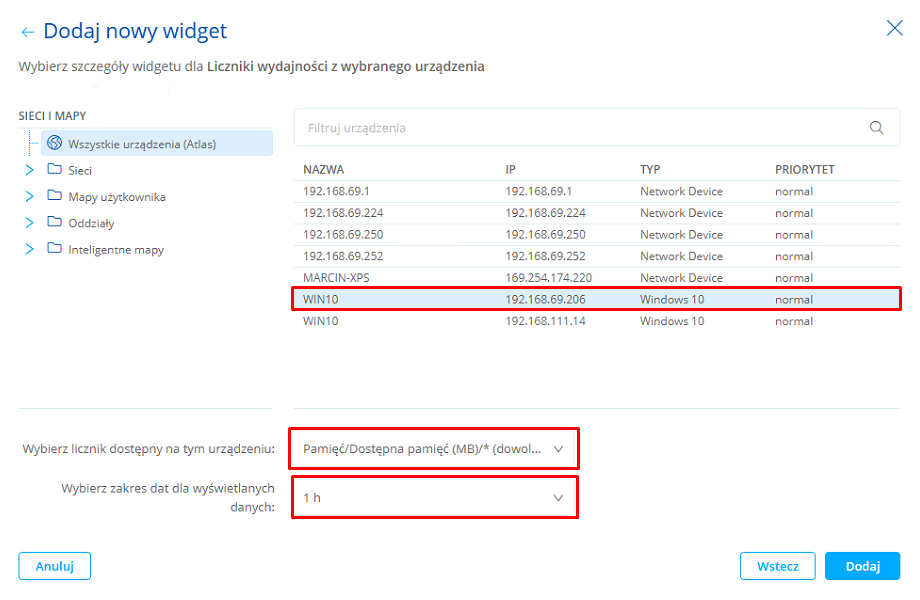Close the Dodaj nowy widget dialog
The width and height of the screenshot is (920, 600).
894,28
